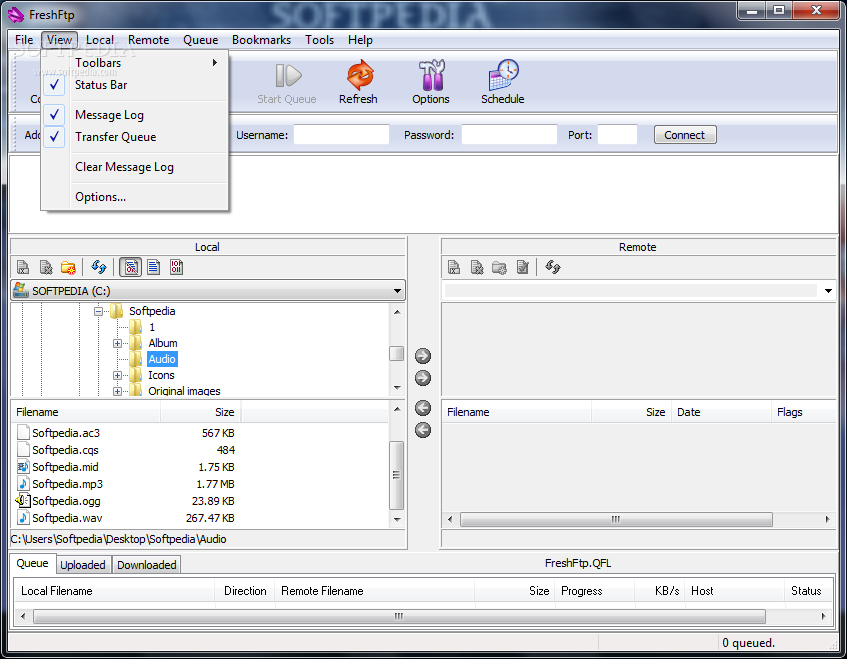847x659 pixels.
Task: Open the Bookmarks menu
Action: click(x=261, y=40)
